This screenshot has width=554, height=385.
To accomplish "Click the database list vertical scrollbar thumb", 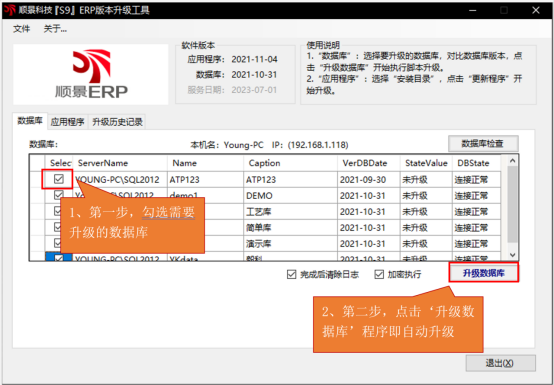I will coord(513,204).
